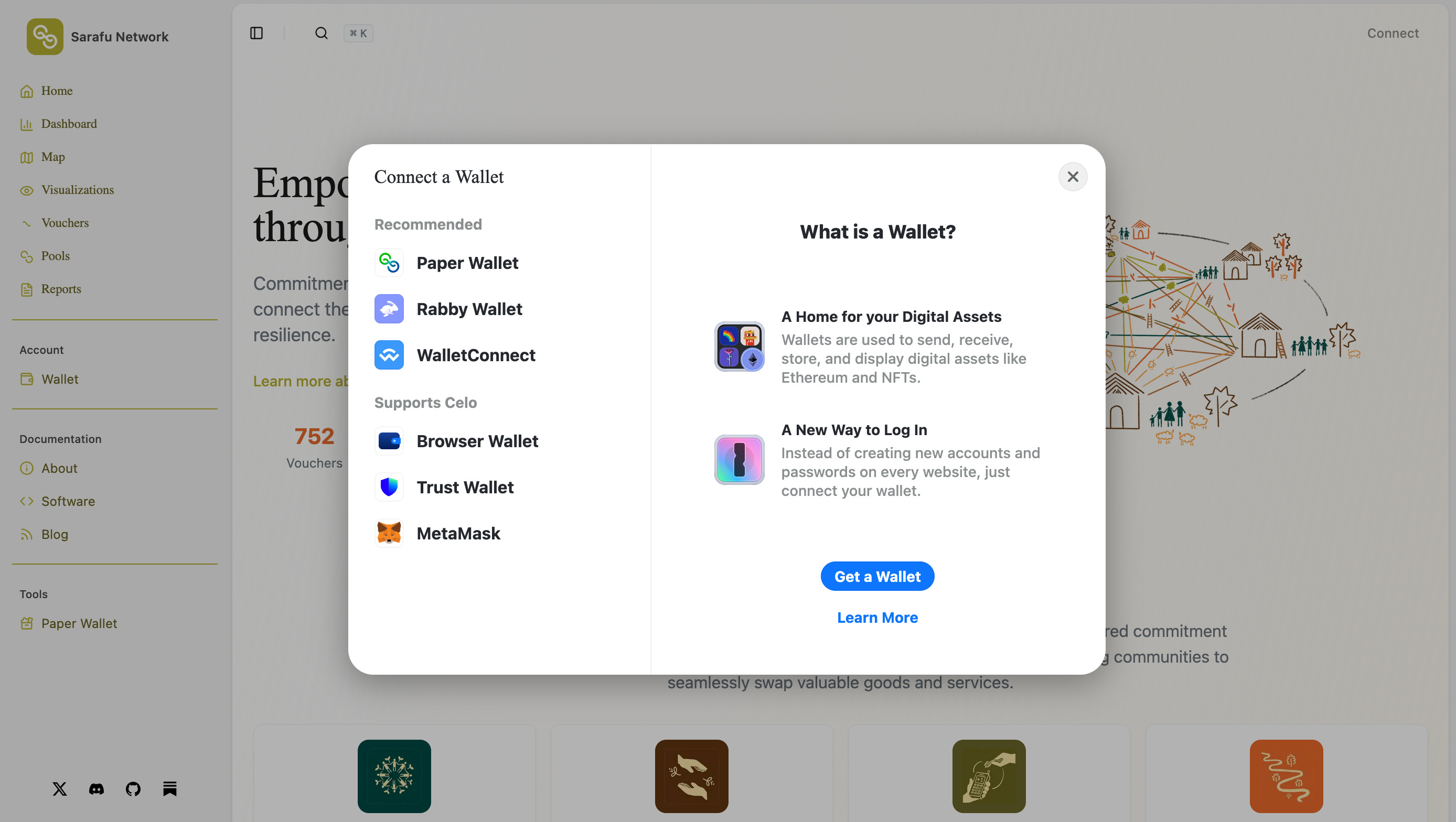The image size is (1456, 822).
Task: Toggle the sidebar panel icon
Action: [x=256, y=34]
